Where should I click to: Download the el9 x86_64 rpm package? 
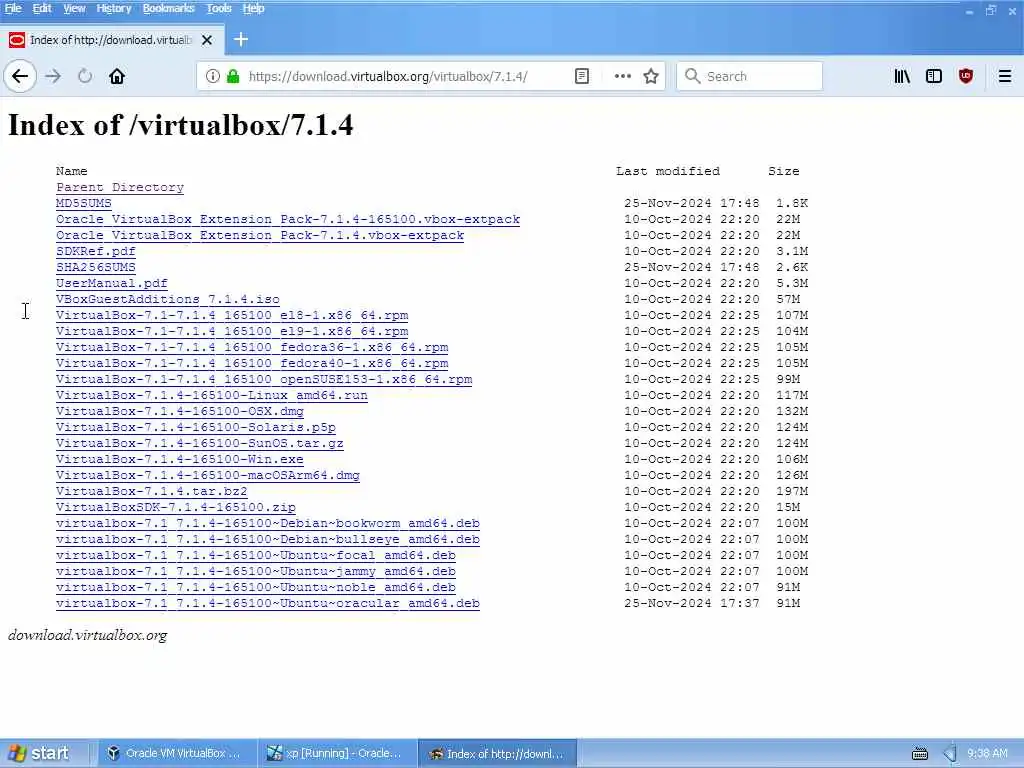point(232,331)
